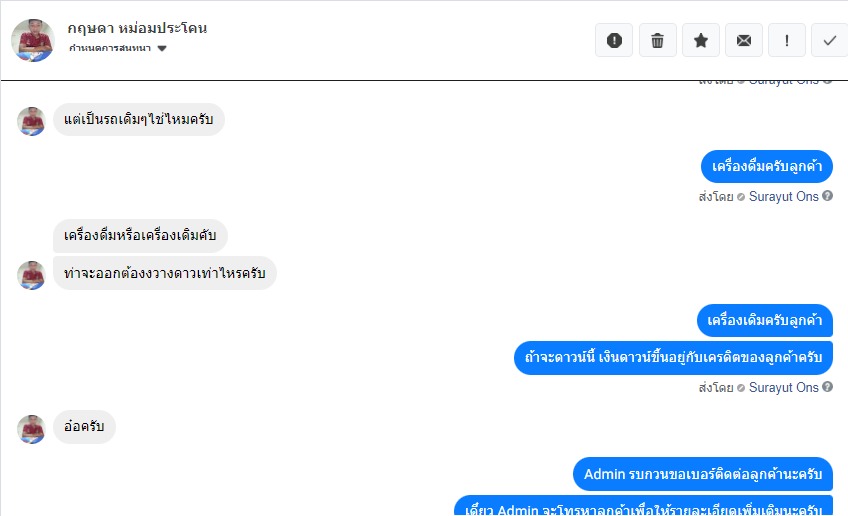This screenshot has width=848, height=516.
Task: Select the blue bubble เครื่องเดิมครับลูกค้า
Action: pos(765,320)
